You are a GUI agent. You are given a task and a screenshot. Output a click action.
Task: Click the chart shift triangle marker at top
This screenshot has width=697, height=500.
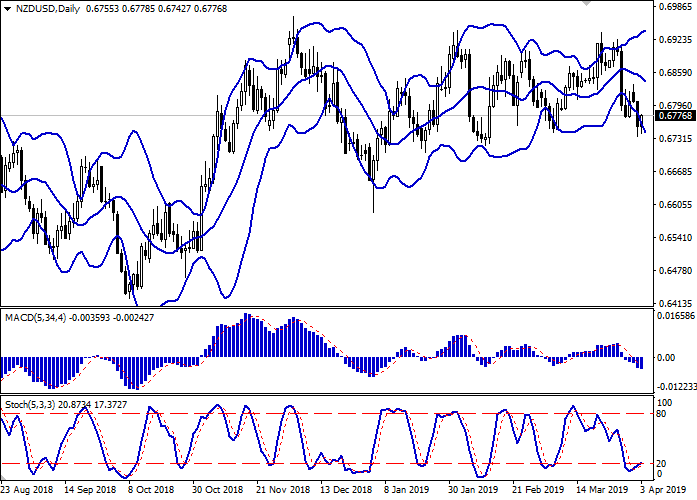(x=586, y=3)
